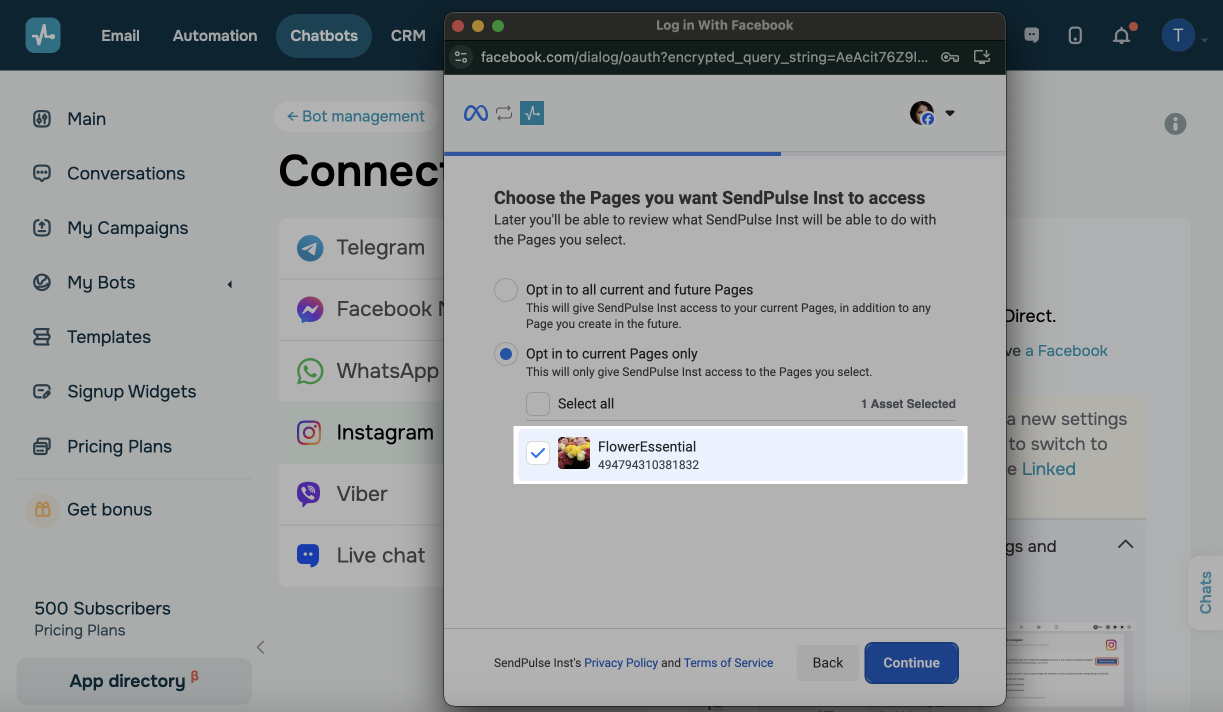Open the Chatbots tab
The image size is (1223, 712).
pos(324,35)
